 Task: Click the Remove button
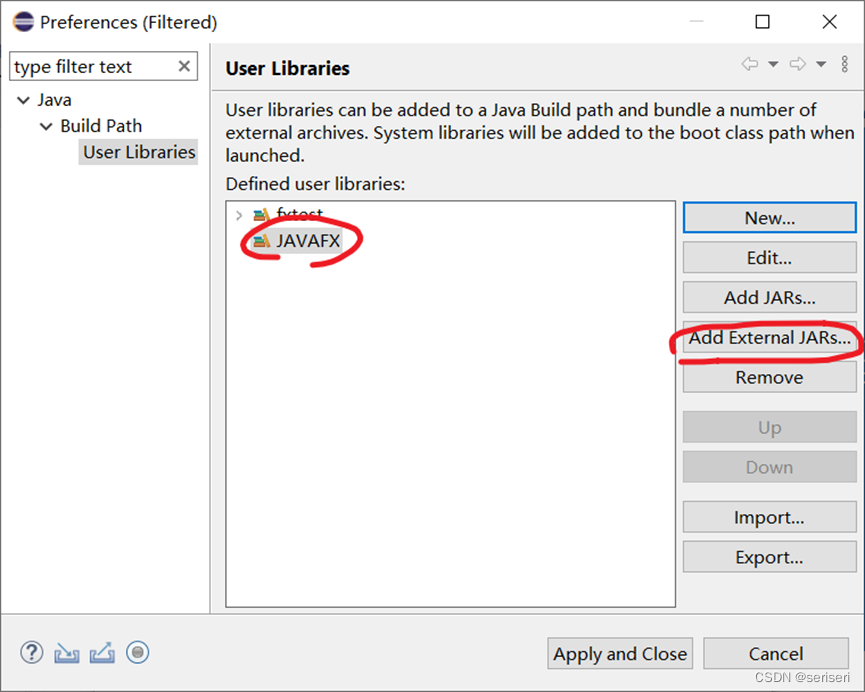click(x=770, y=377)
